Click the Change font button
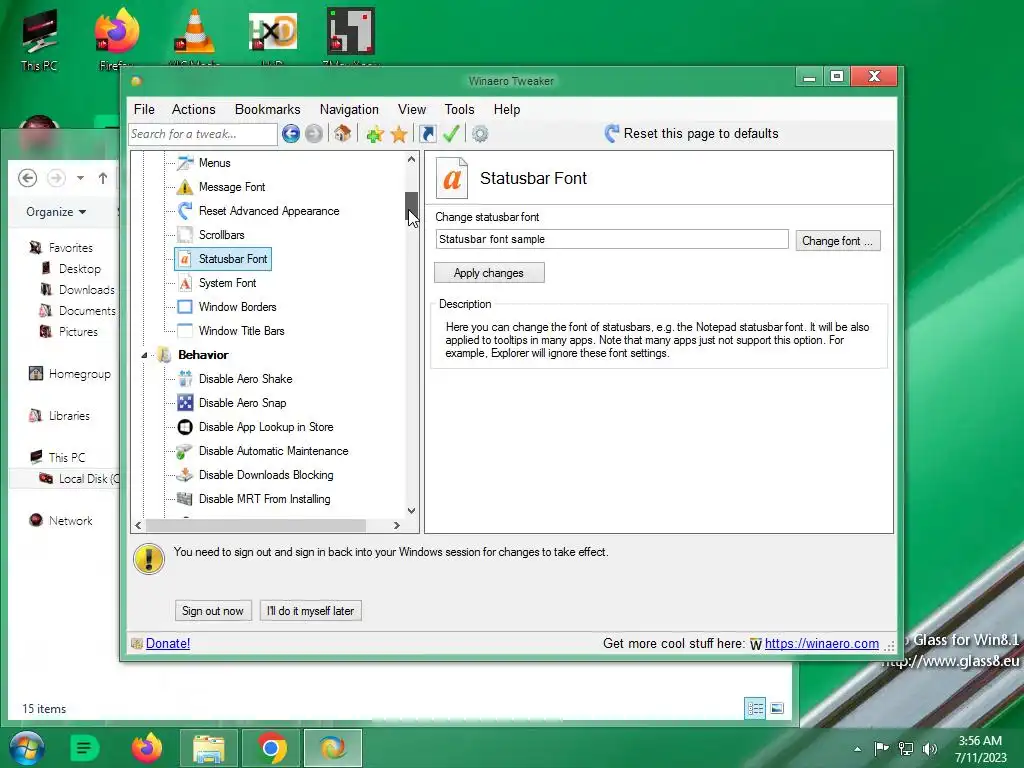Screen dimensions: 1024x768 (x=838, y=241)
